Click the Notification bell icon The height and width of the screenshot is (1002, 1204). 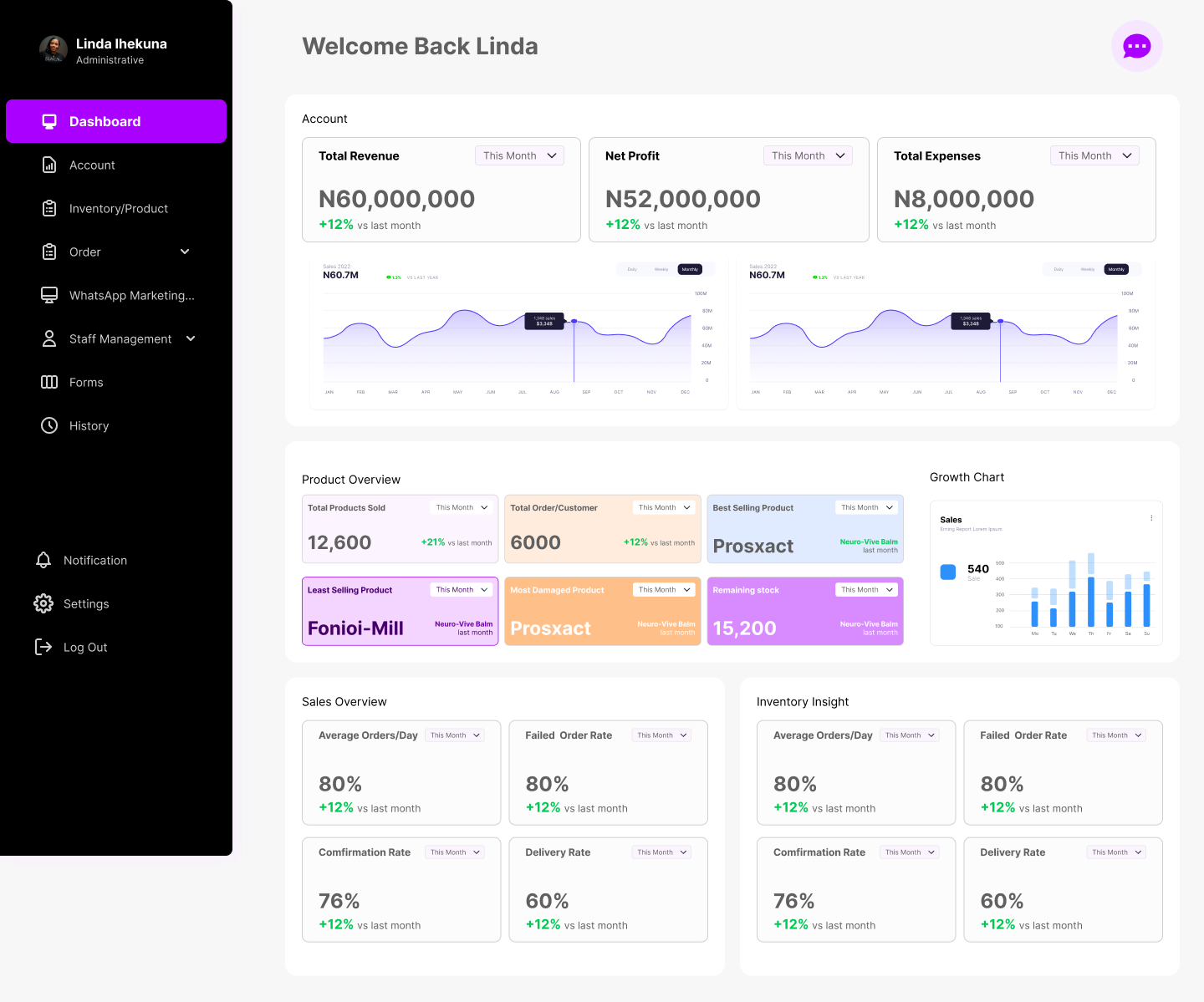coord(43,560)
